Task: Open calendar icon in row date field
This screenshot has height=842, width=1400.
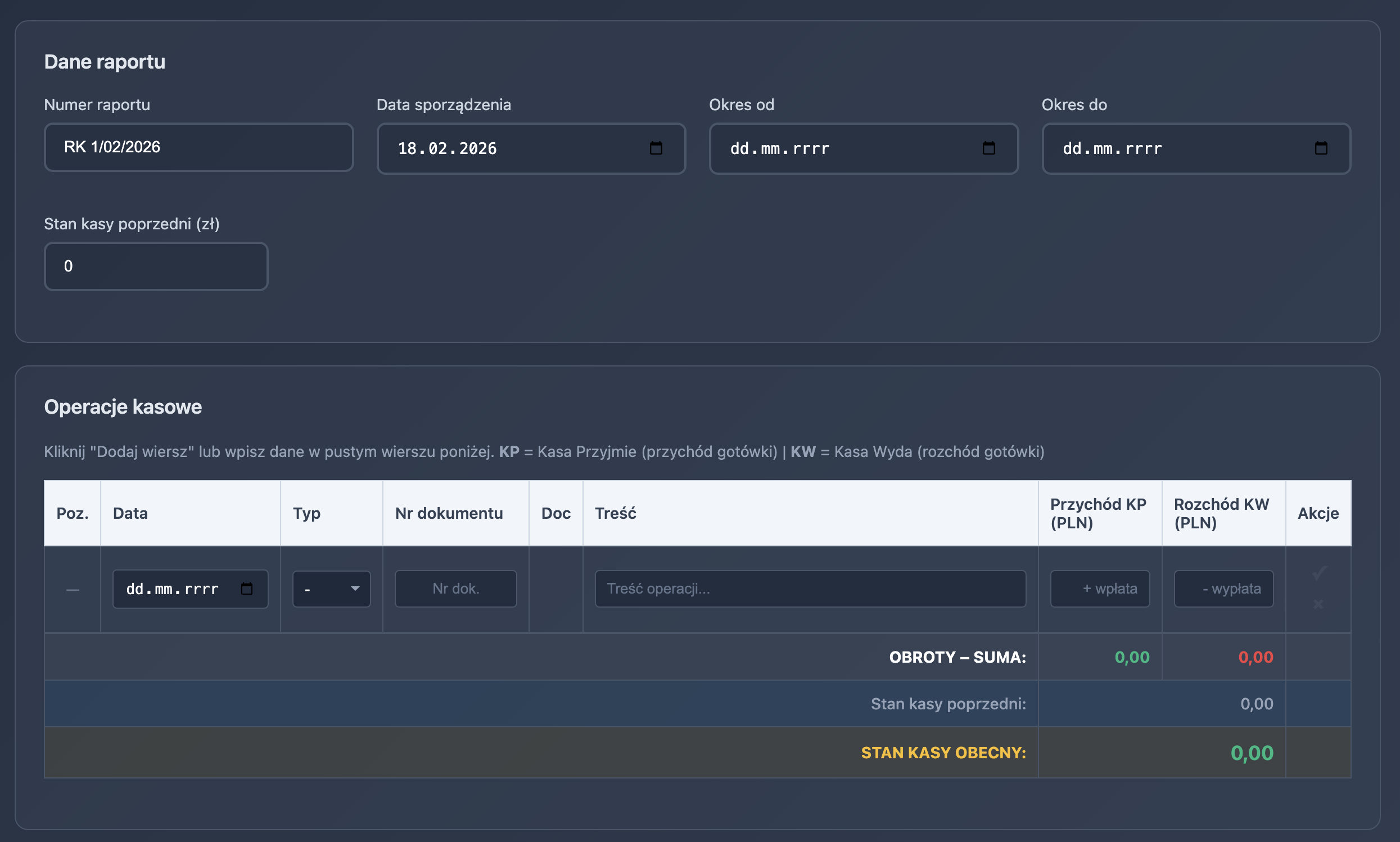Action: click(247, 589)
